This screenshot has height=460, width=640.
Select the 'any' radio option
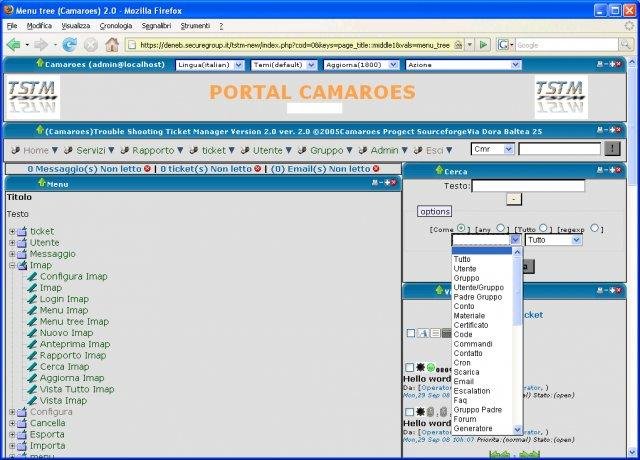coord(500,228)
